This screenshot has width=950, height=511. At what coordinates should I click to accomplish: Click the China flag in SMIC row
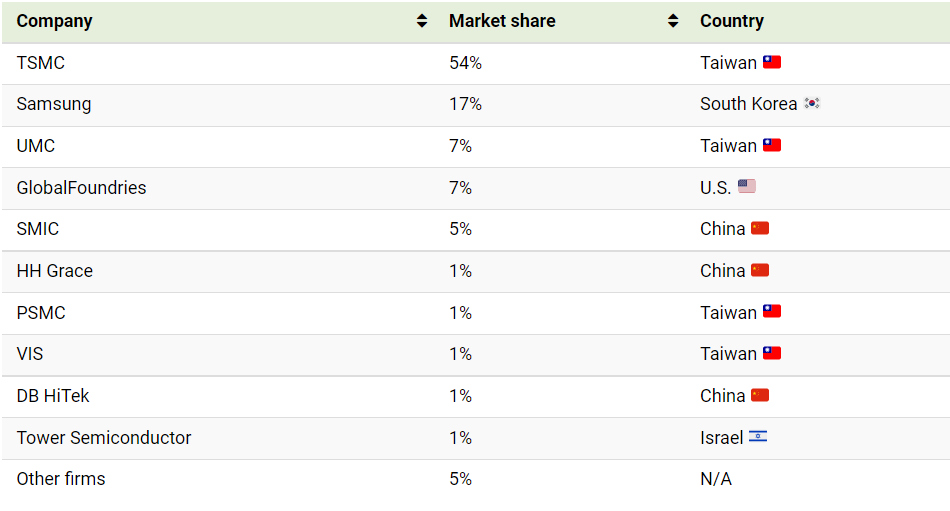pyautogui.click(x=760, y=228)
